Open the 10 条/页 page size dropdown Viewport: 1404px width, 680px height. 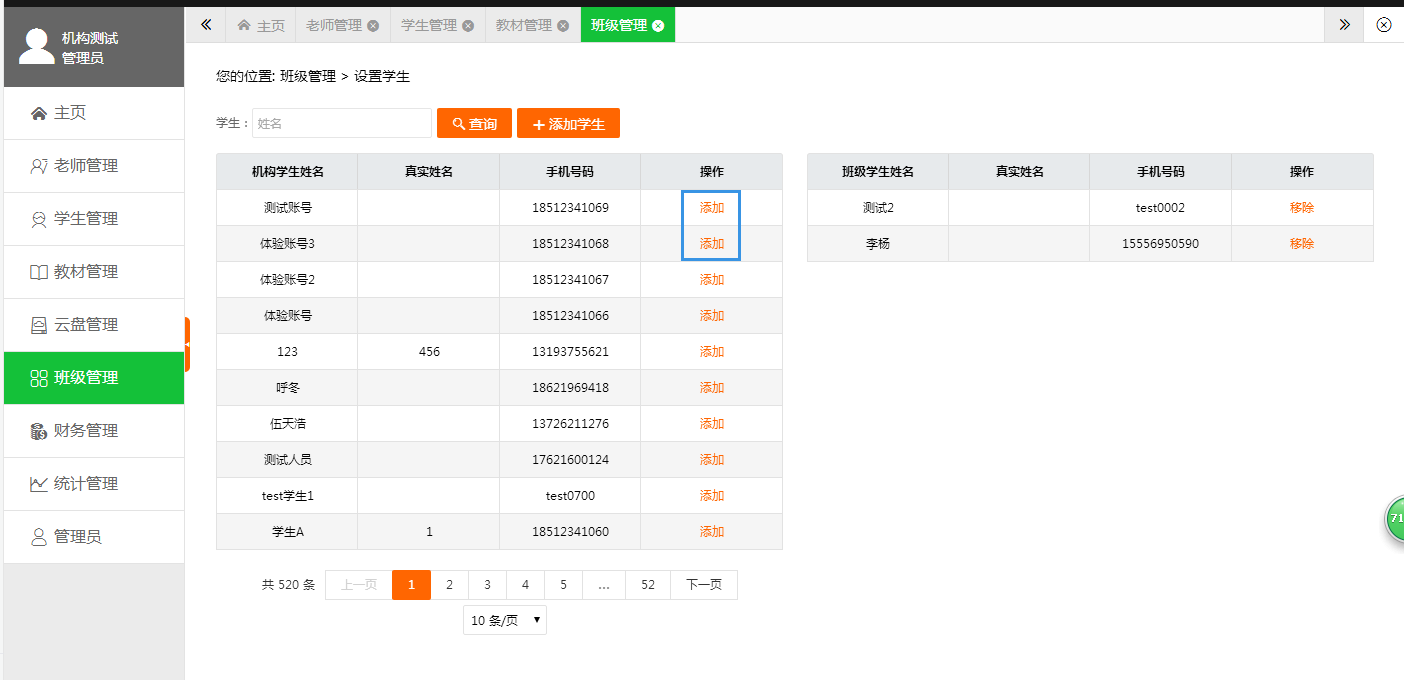(x=505, y=620)
